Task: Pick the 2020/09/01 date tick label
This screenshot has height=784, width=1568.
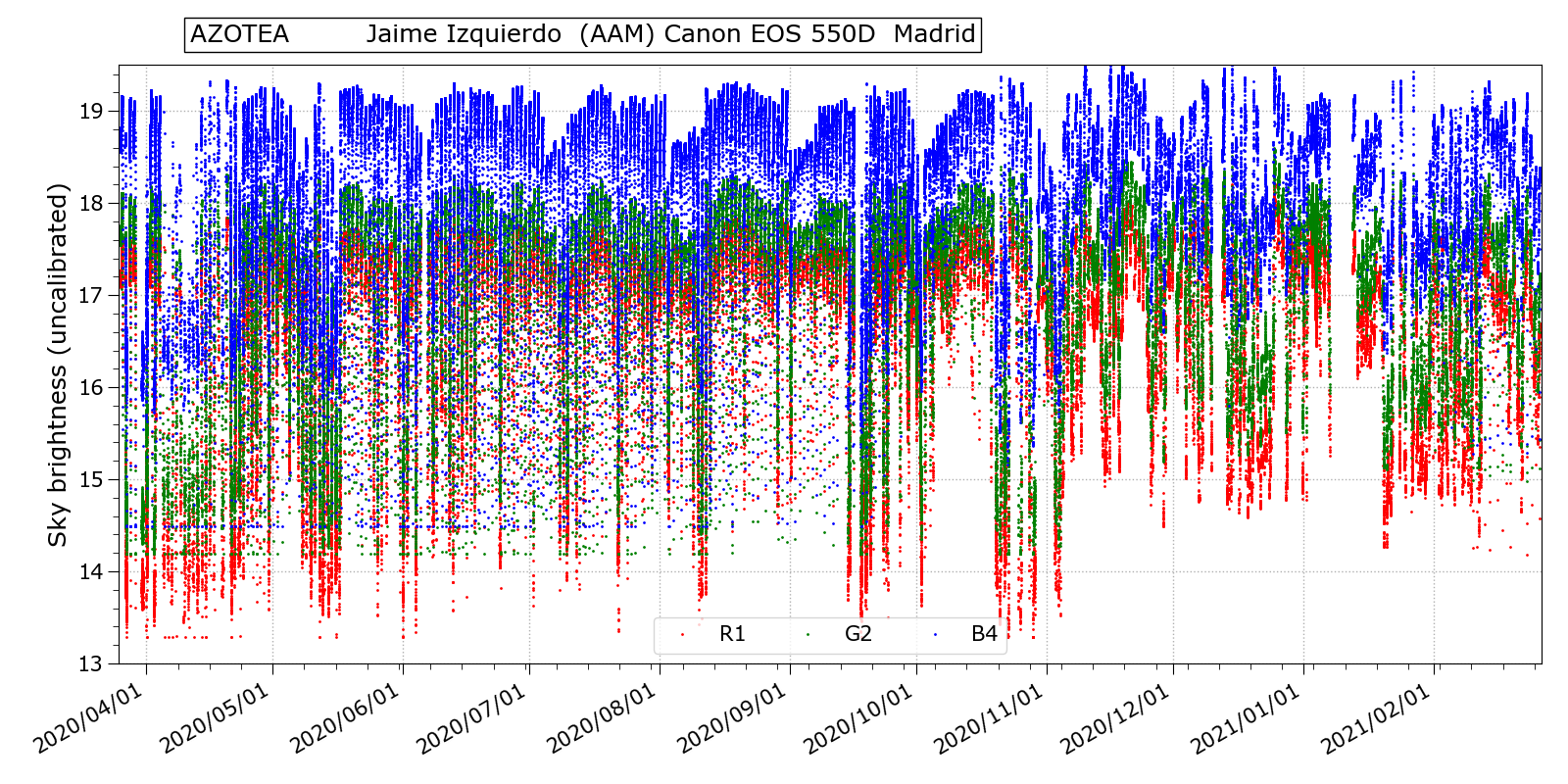Action: pos(732,720)
